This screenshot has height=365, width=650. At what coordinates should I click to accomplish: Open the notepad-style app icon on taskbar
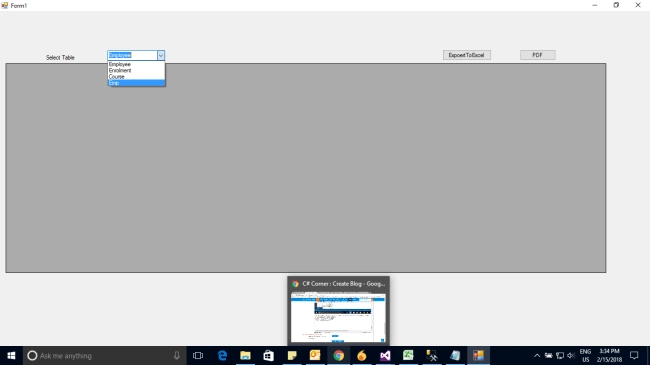tap(455, 355)
